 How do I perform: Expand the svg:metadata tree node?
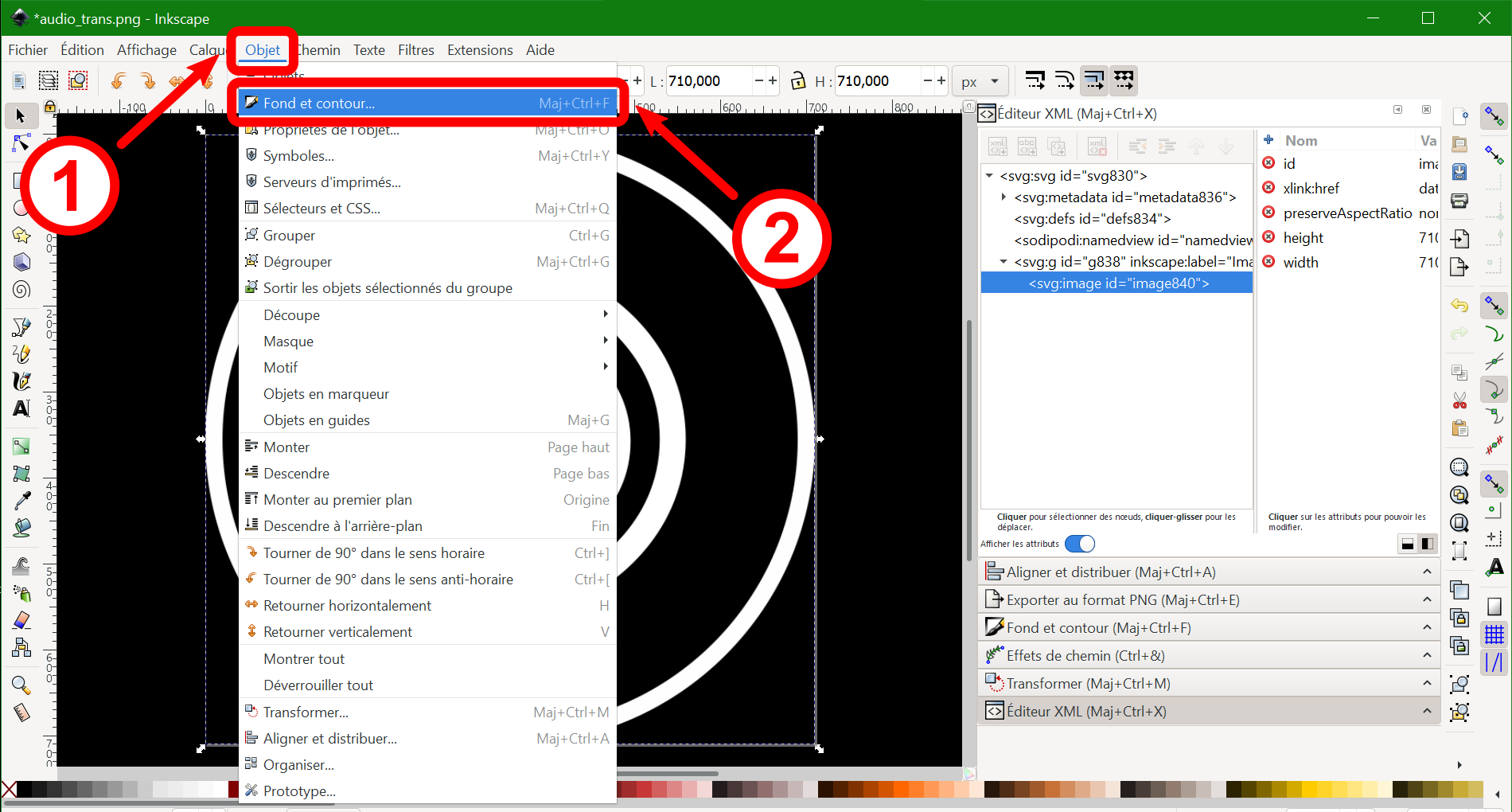(1003, 197)
